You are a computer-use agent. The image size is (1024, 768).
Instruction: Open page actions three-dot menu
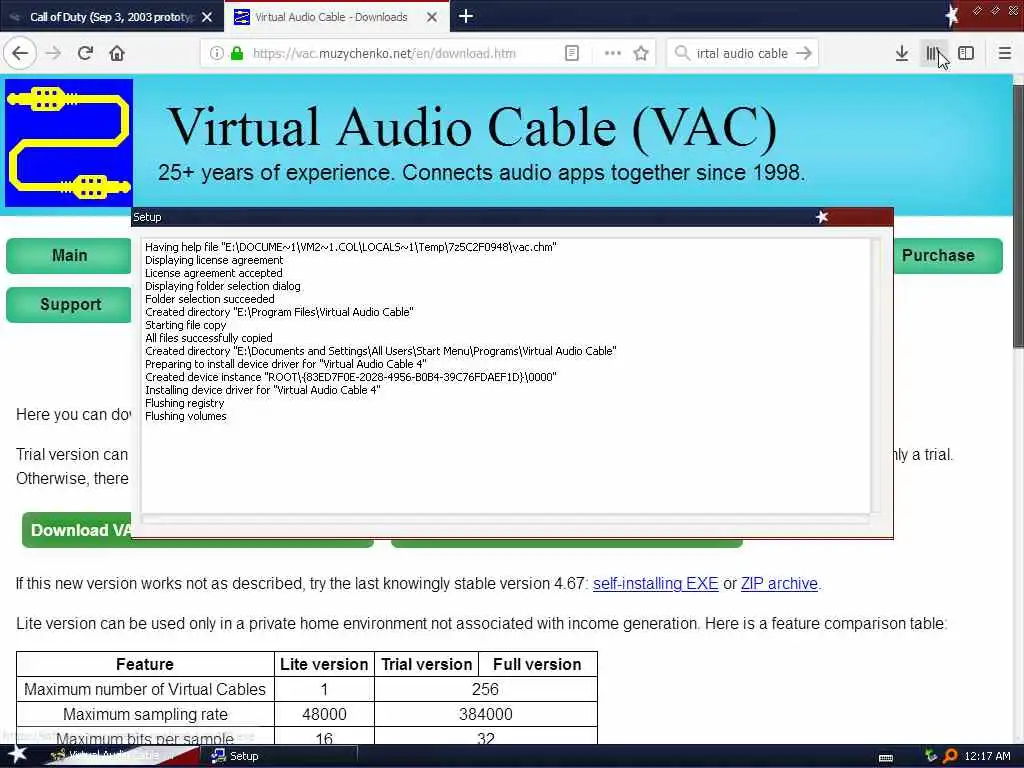(613, 54)
